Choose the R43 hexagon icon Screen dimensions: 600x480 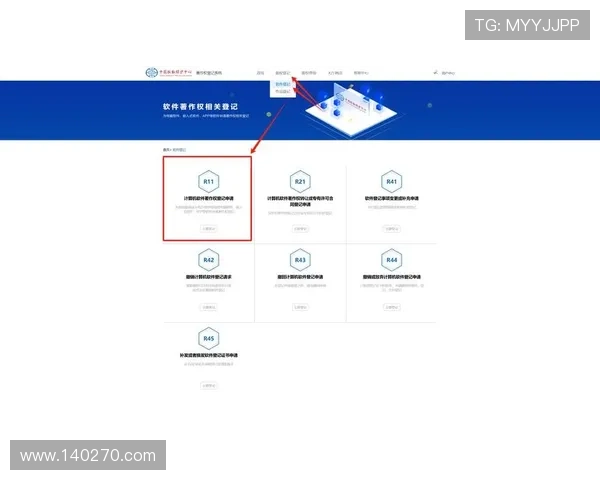(300, 259)
